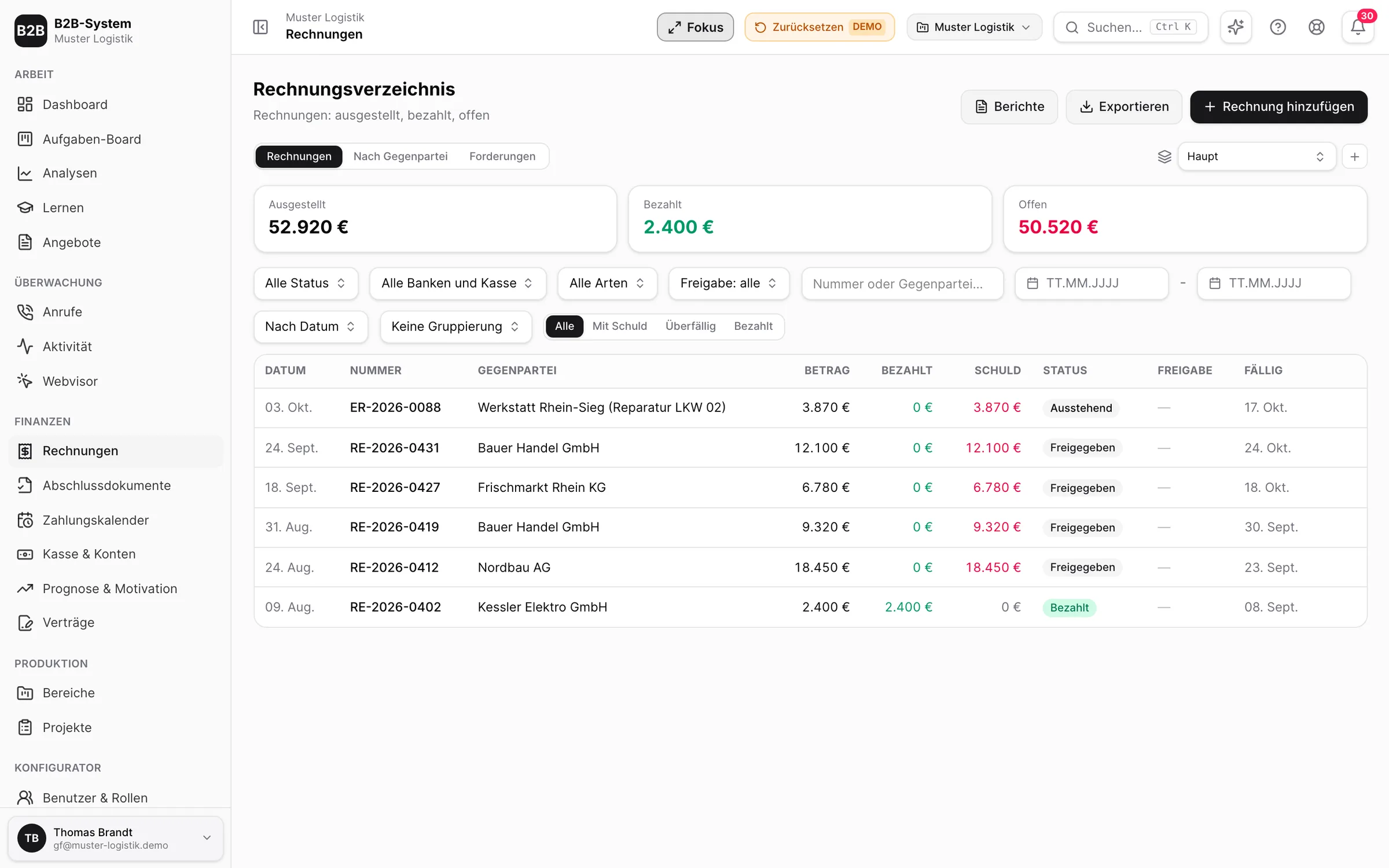This screenshot has height=868, width=1389.
Task: Add a new view with the plus icon
Action: click(x=1355, y=157)
